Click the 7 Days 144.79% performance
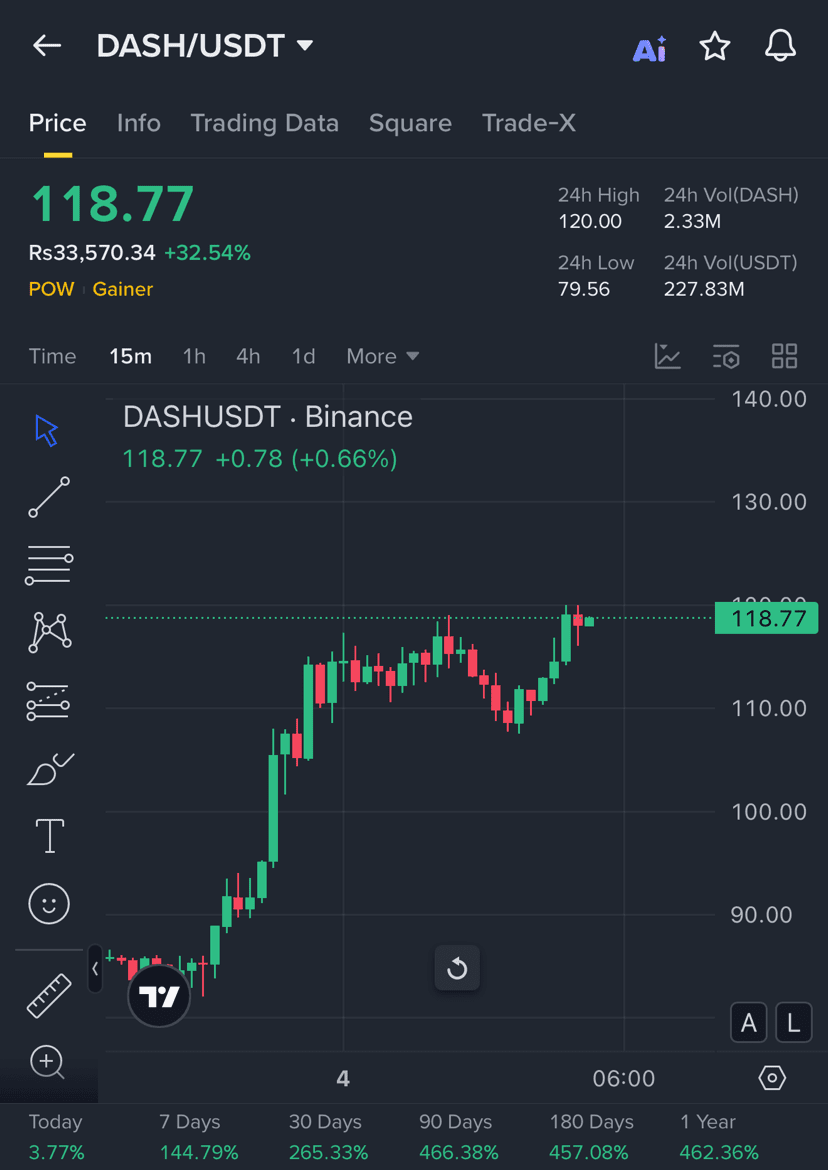828x1170 pixels. 198,1137
